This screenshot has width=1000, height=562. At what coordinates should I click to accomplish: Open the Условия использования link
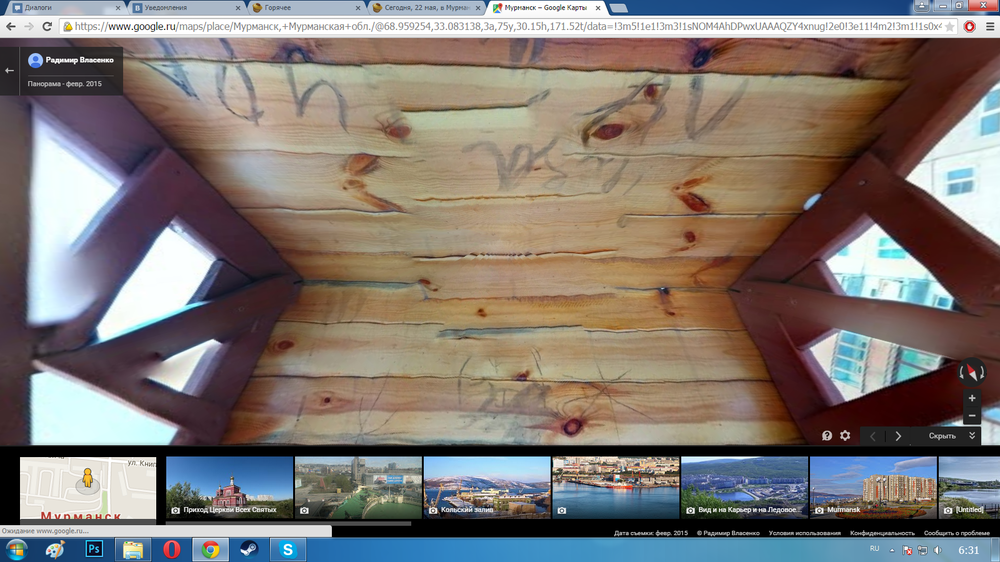804,533
